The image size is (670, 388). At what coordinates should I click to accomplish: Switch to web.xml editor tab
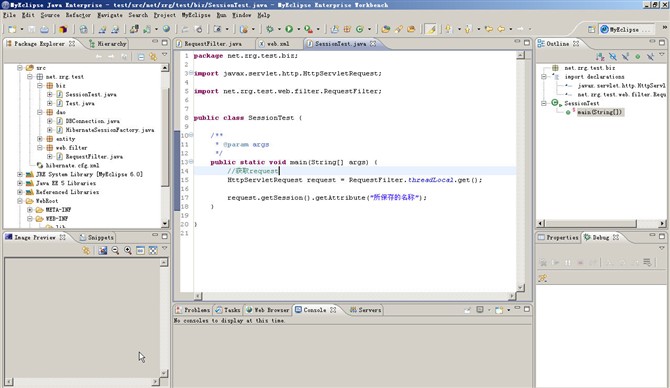(x=278, y=44)
